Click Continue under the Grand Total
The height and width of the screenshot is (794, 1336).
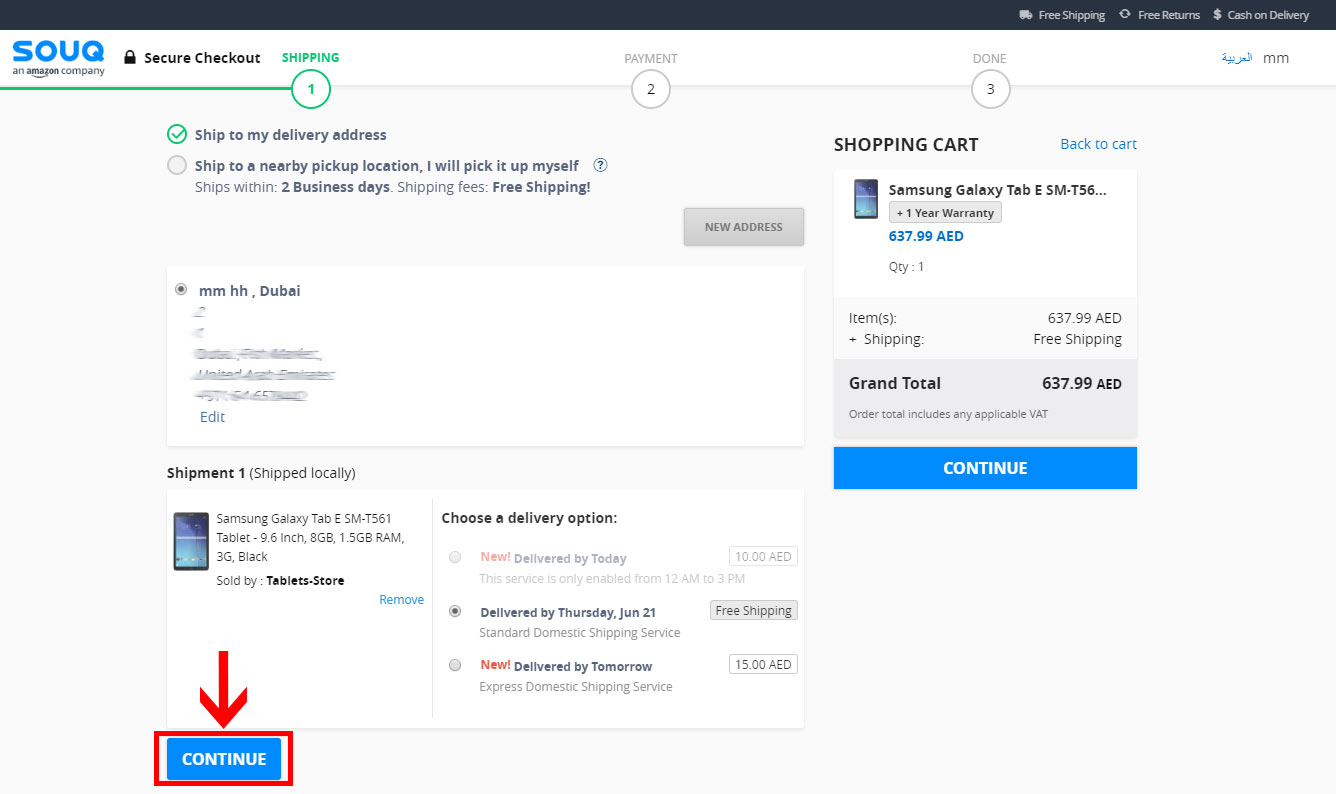point(985,468)
